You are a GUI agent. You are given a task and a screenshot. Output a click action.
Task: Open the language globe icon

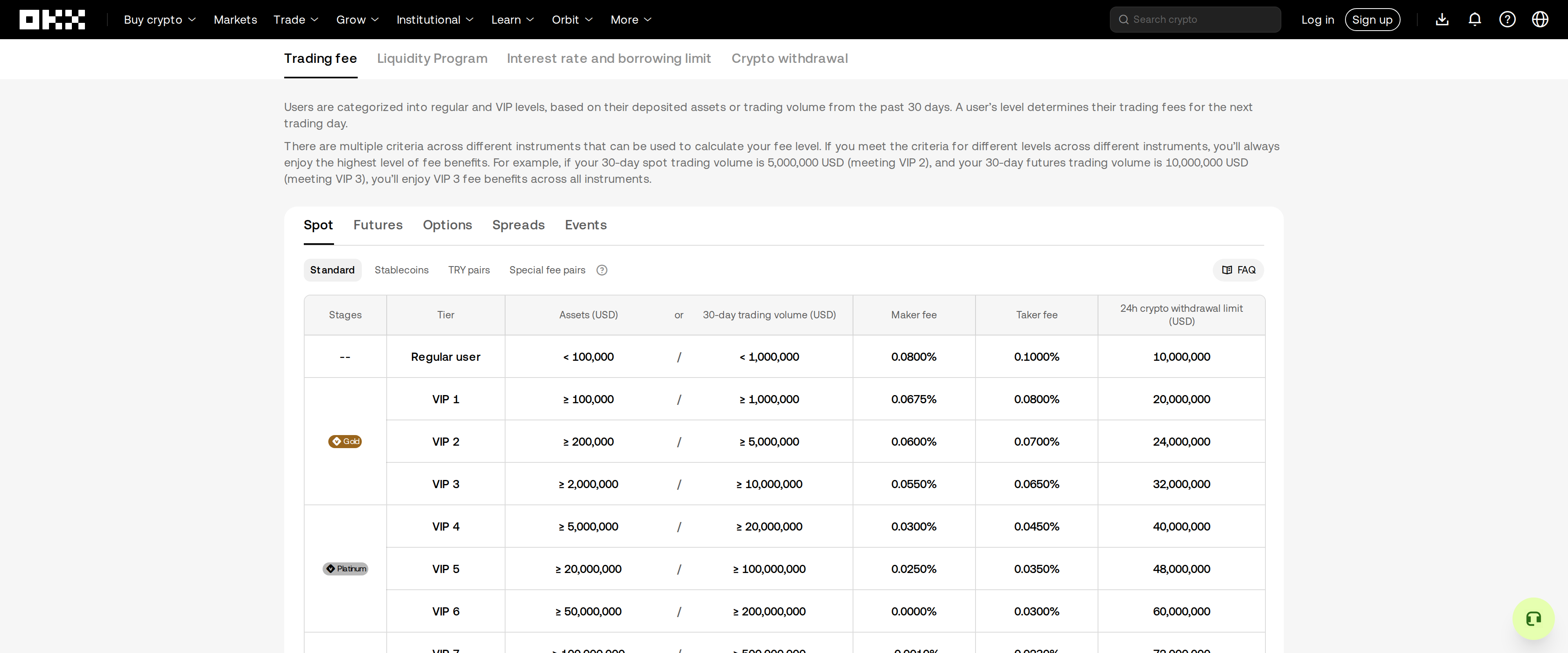click(1540, 20)
